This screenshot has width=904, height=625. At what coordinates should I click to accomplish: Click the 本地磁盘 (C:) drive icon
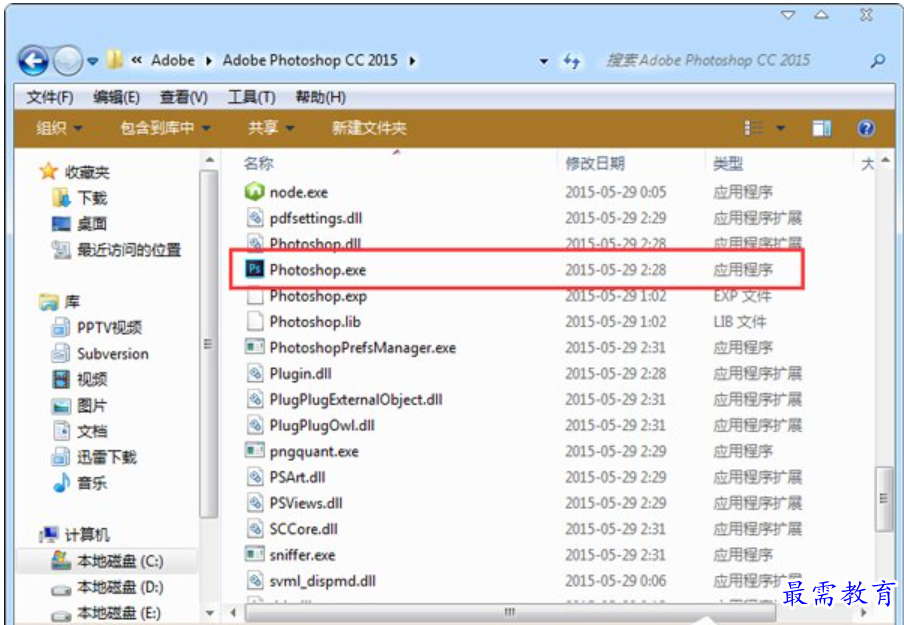(x=61, y=560)
